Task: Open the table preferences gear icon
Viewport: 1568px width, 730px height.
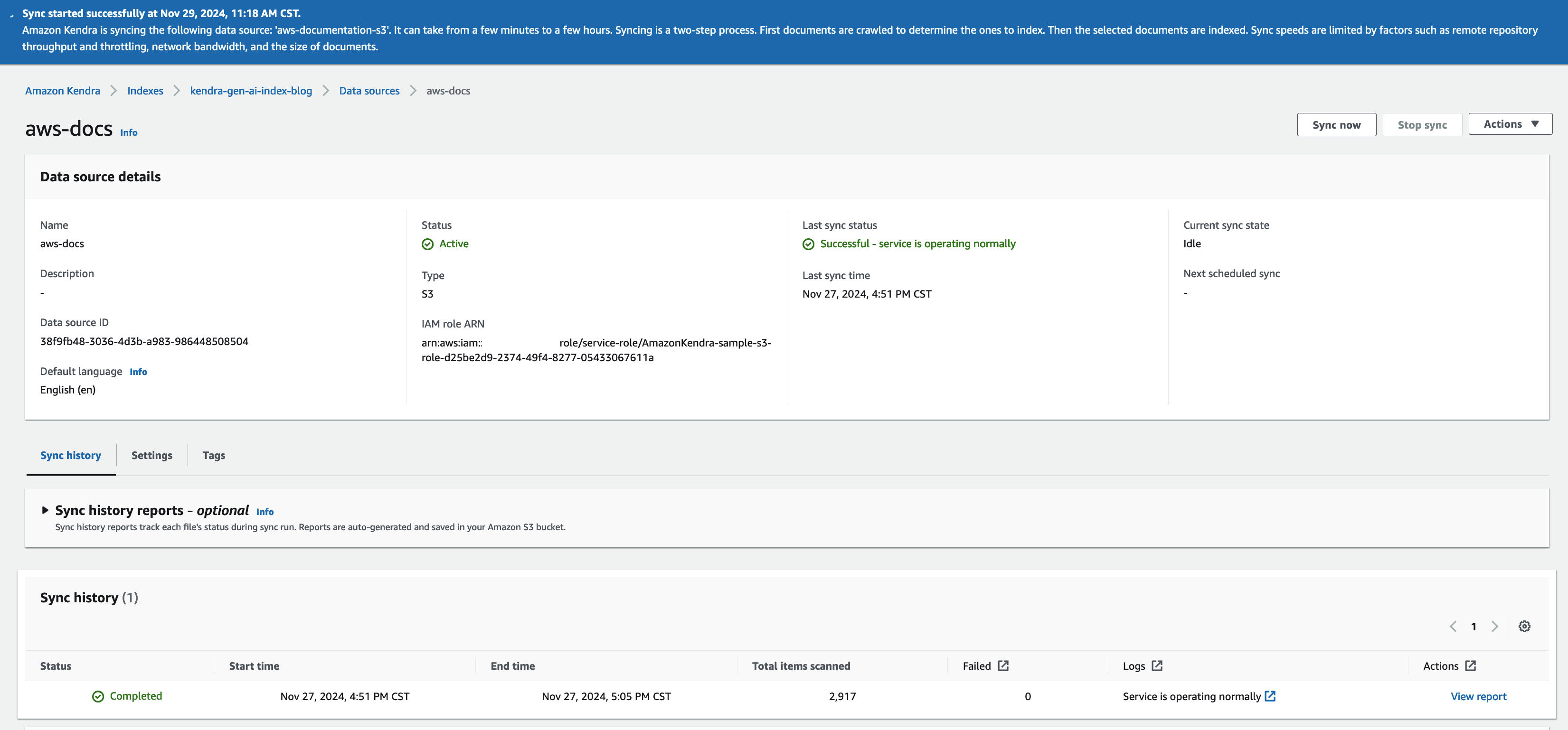Action: [x=1524, y=626]
